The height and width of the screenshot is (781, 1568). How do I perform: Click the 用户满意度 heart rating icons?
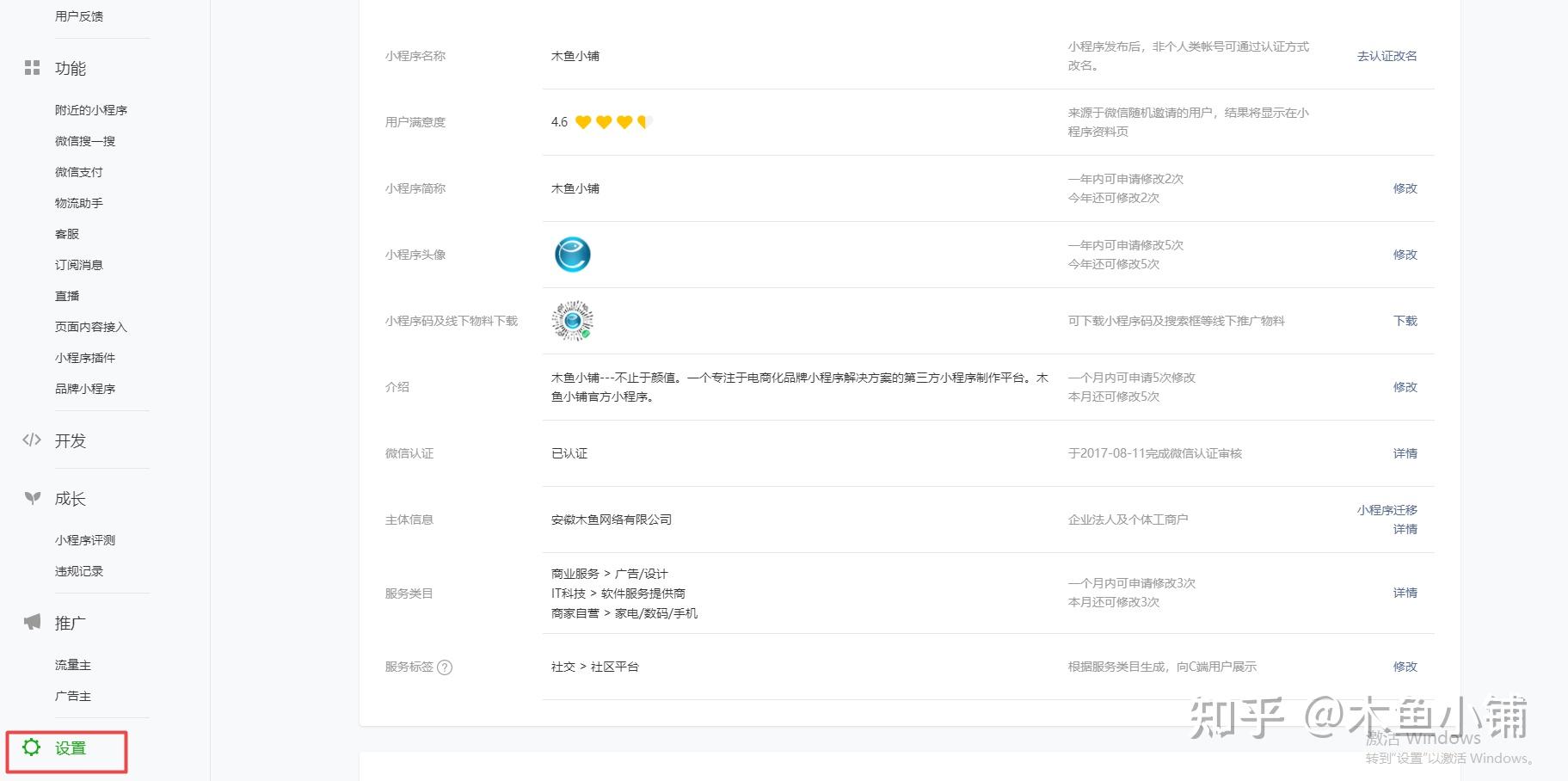(x=614, y=122)
